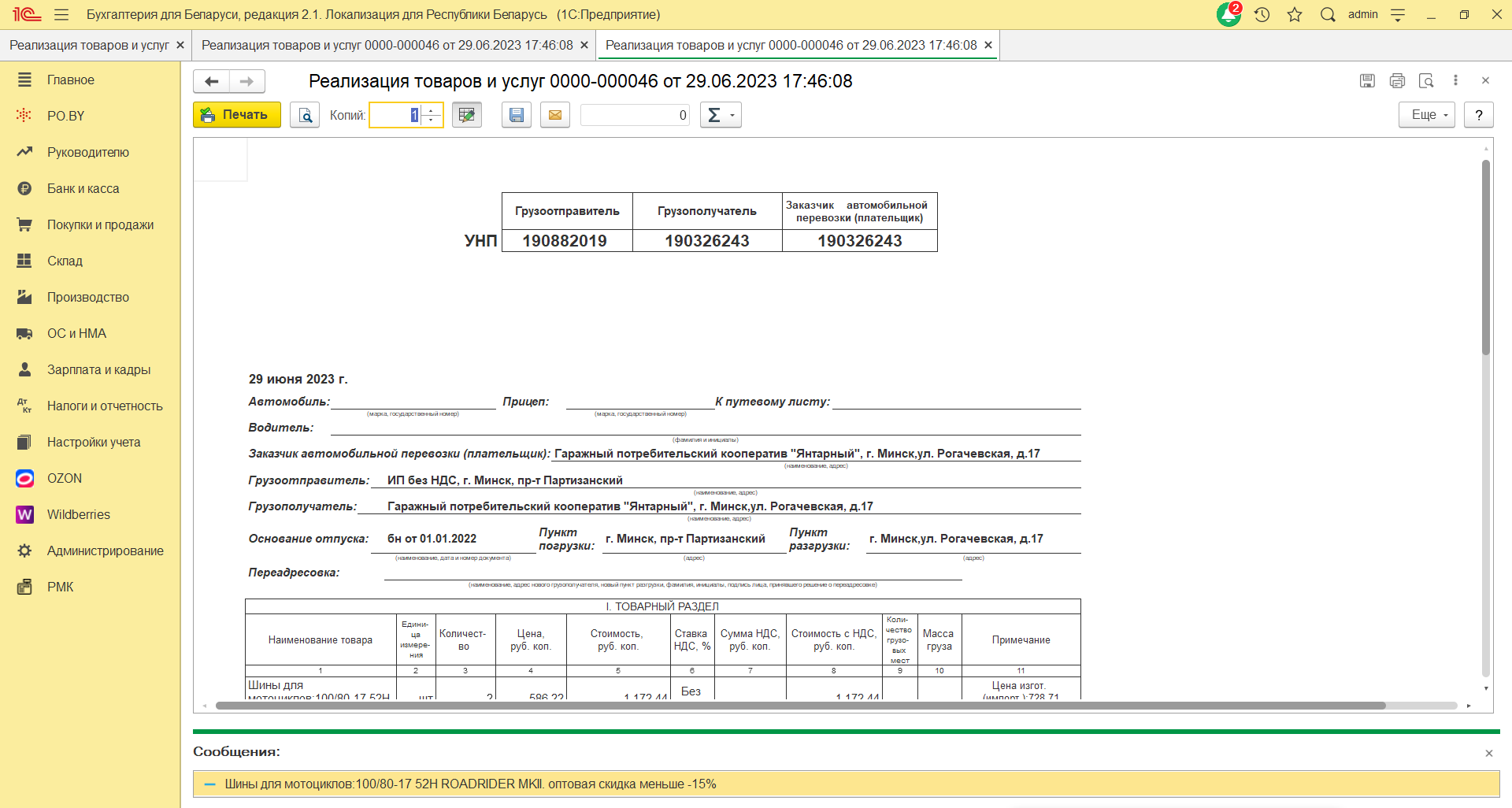Image resolution: width=1512 pixels, height=808 pixels.
Task: Open the history clock icon
Action: [1262, 15]
